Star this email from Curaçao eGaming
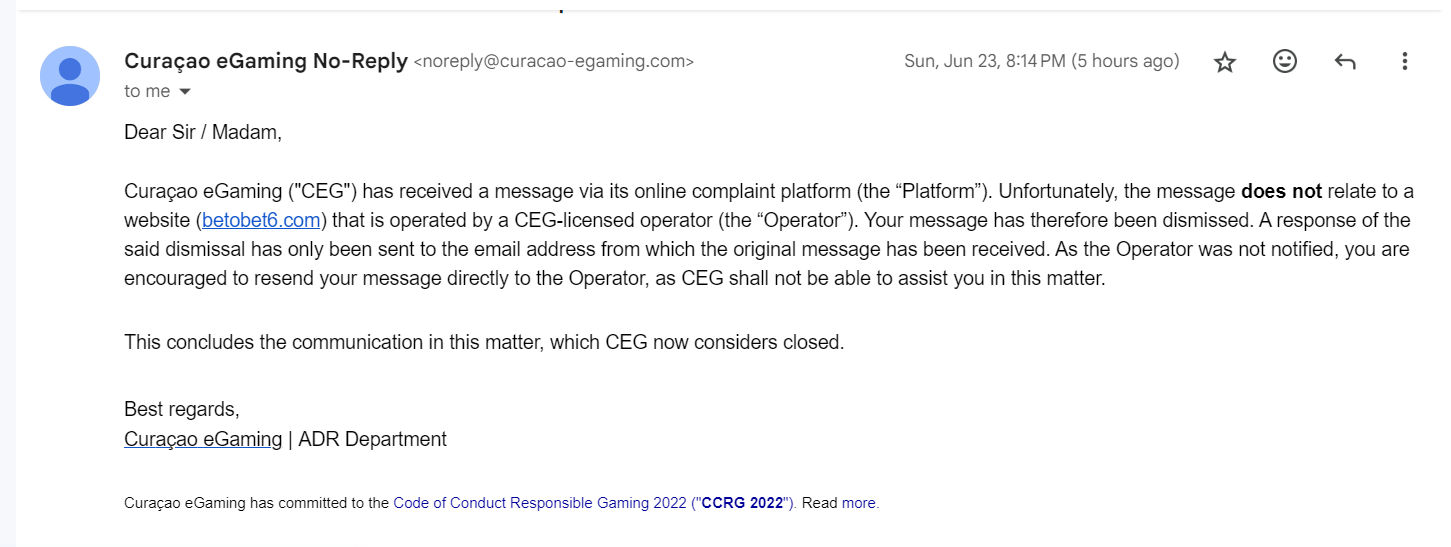This screenshot has height=547, width=1451. tap(1224, 62)
